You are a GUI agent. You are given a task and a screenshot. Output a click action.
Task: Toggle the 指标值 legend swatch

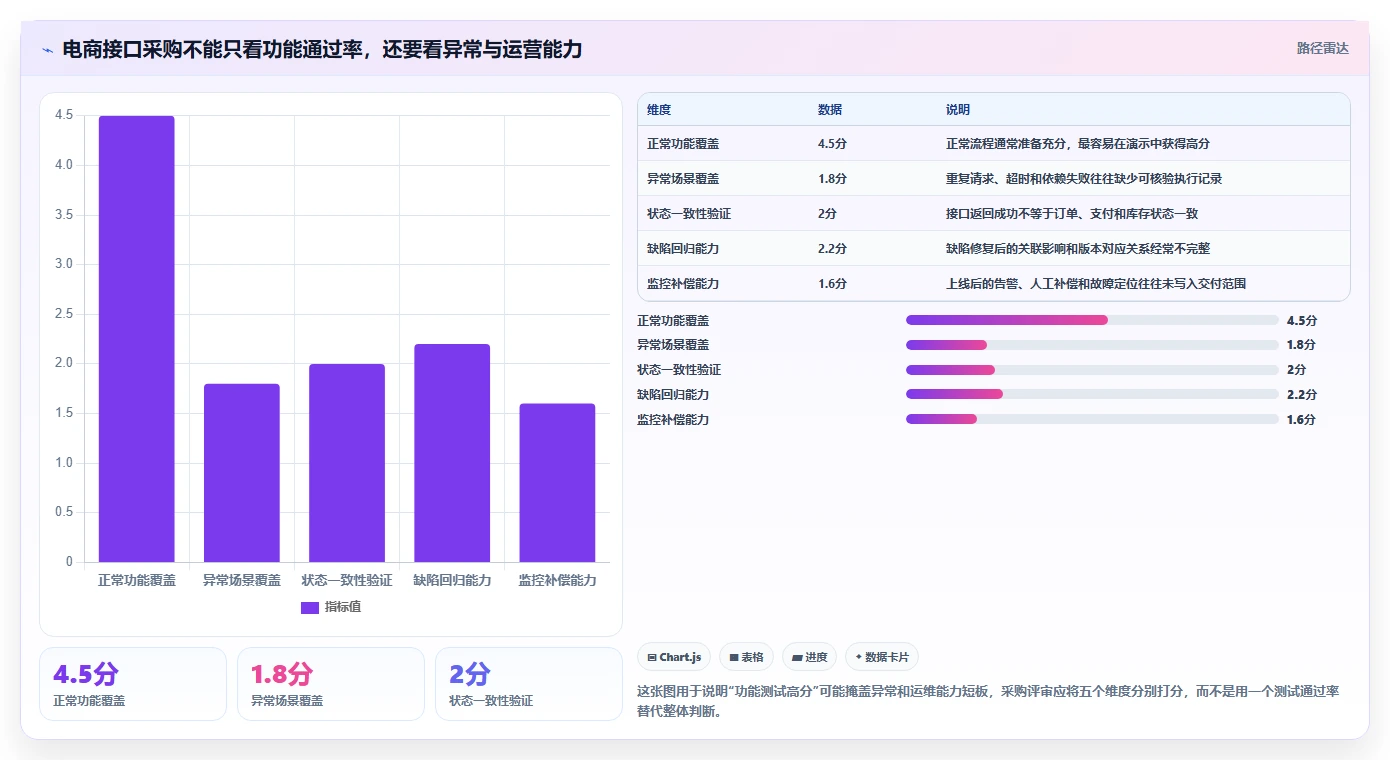pos(310,607)
